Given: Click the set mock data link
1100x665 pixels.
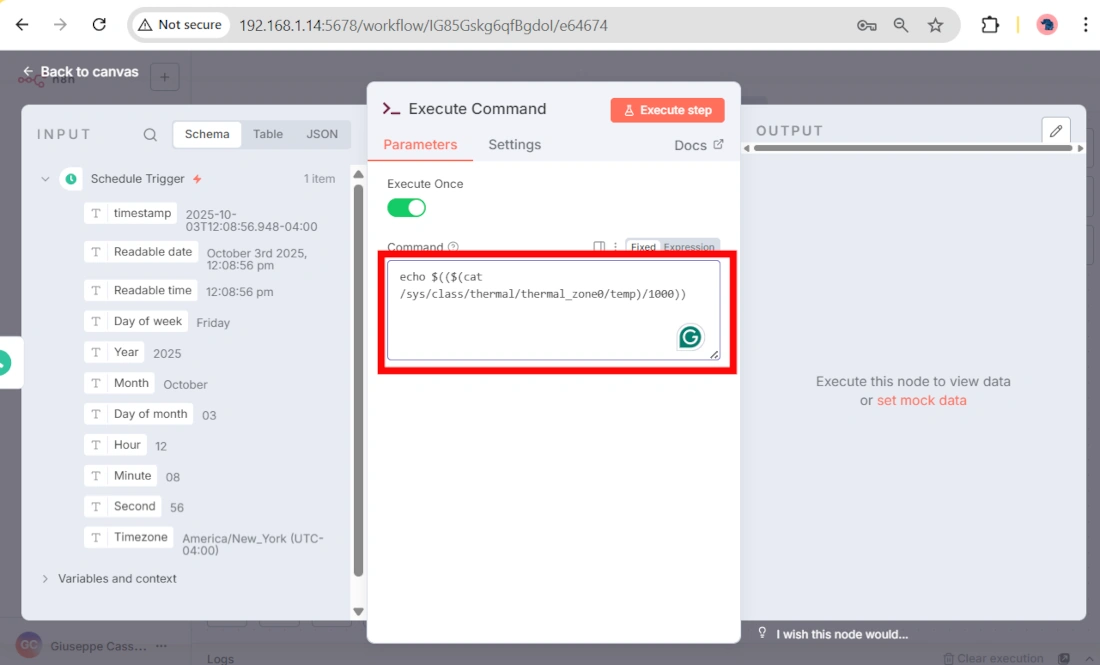Looking at the screenshot, I should (x=921, y=400).
